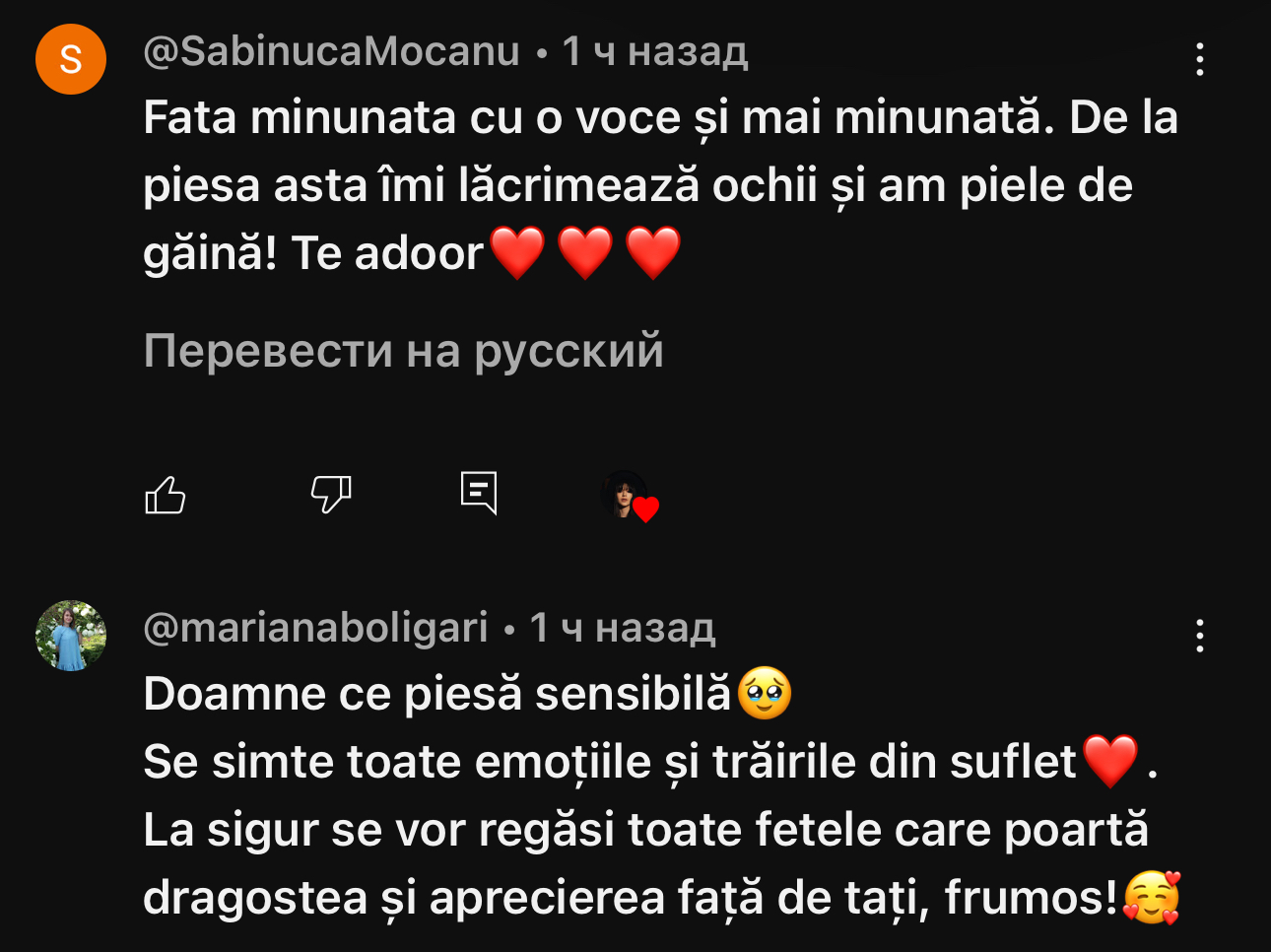Click the pleading face emoji after 'sensibilă'
This screenshot has height=952, width=1271.
(765, 694)
